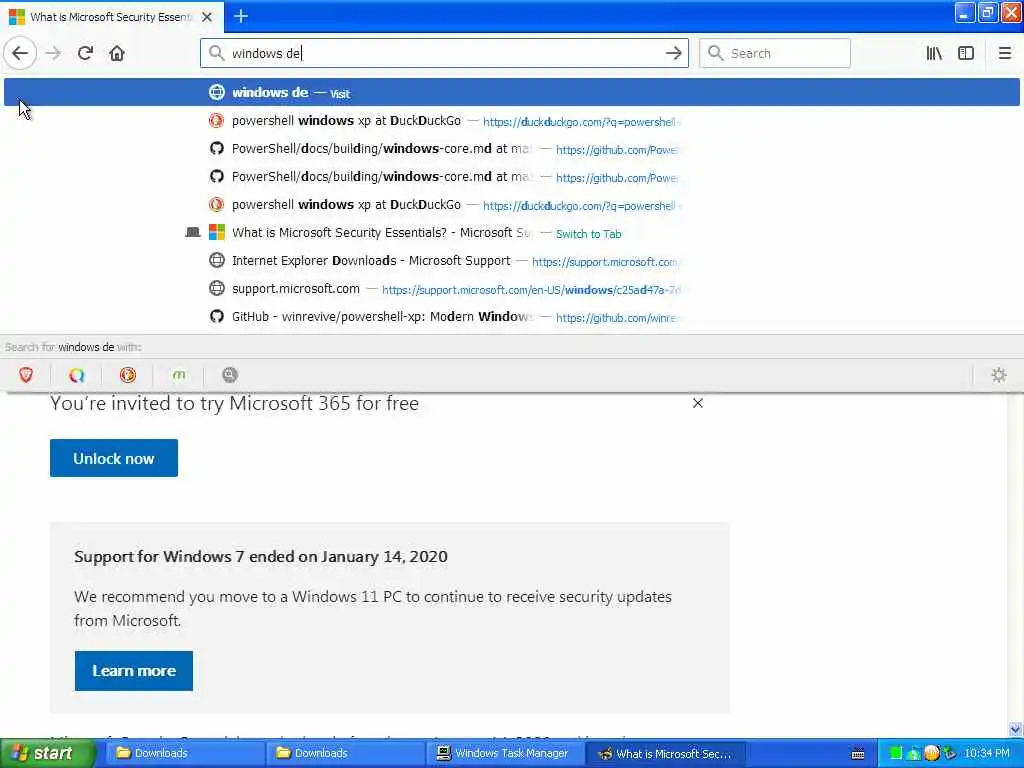
Task: Click the green system tray icon
Action: 896,754
